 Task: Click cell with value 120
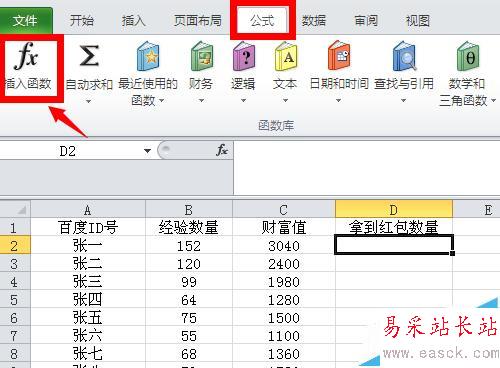(x=189, y=264)
